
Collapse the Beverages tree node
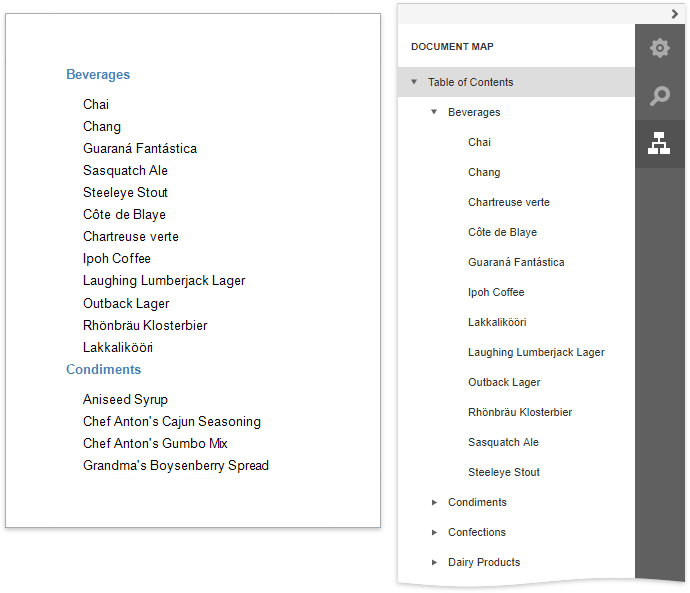(434, 112)
